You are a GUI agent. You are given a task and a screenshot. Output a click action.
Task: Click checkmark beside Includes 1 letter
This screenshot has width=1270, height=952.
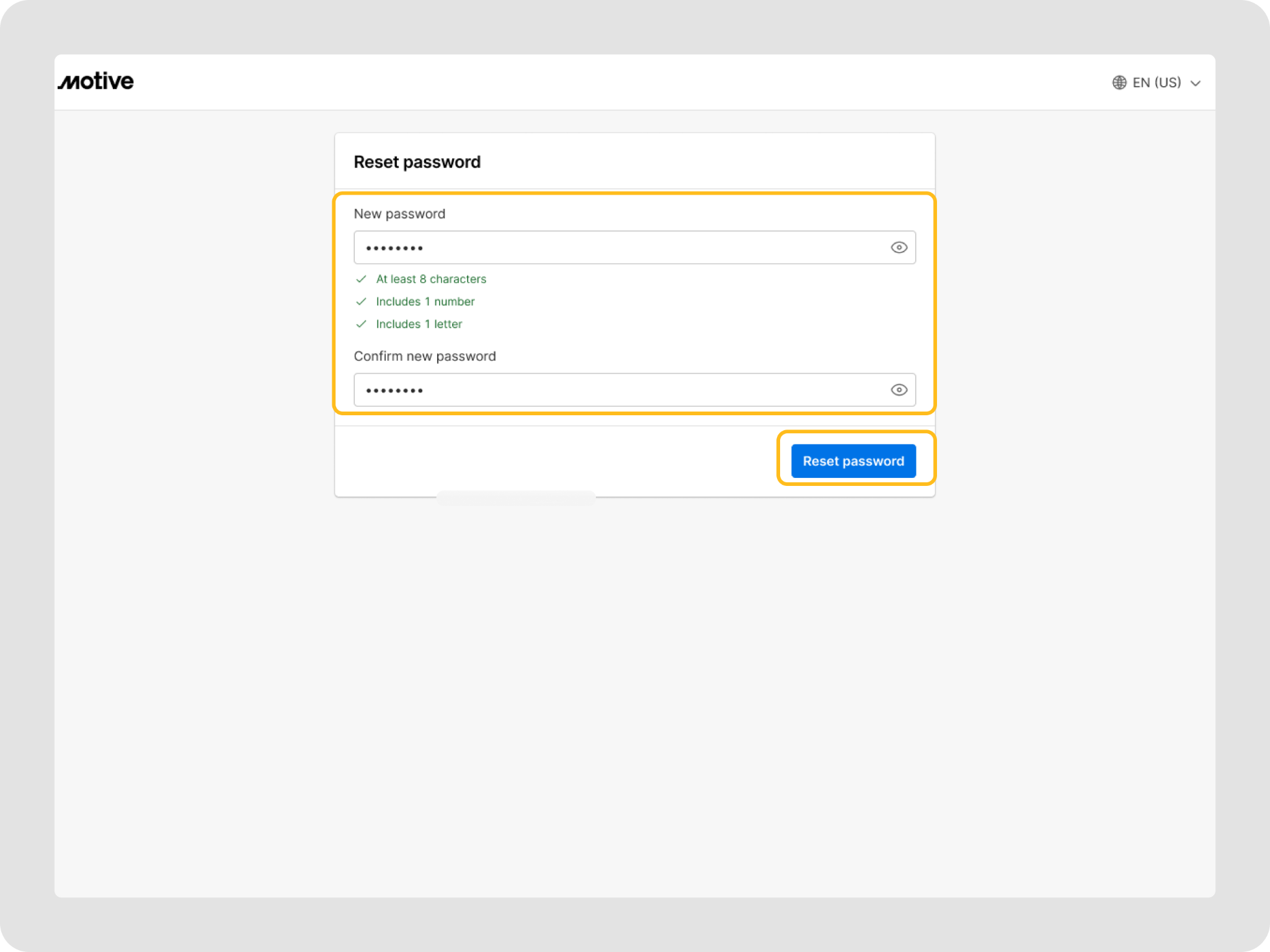pos(361,324)
